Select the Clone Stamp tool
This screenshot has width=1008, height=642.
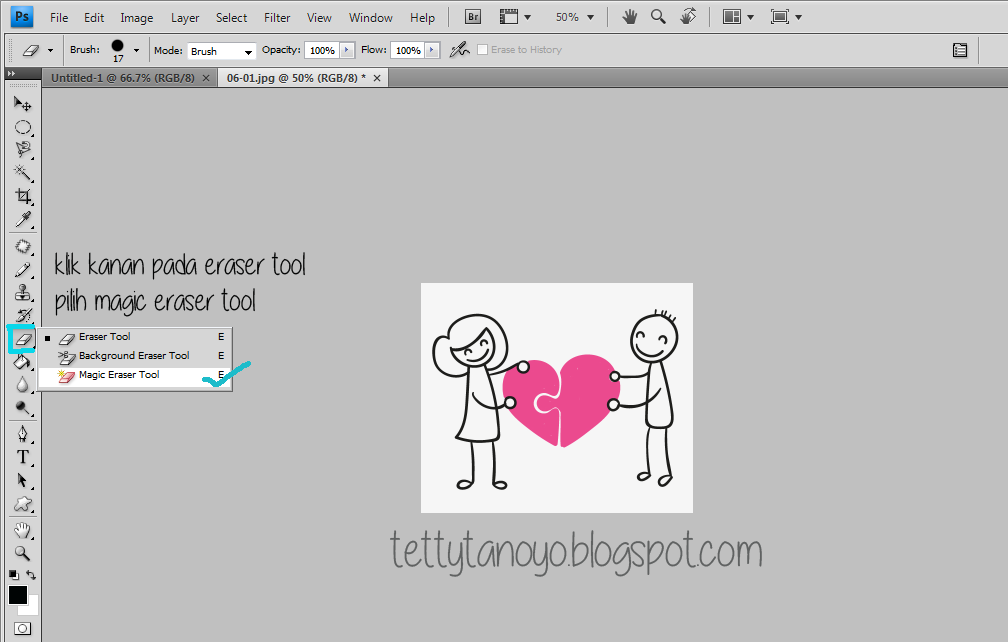(22, 293)
